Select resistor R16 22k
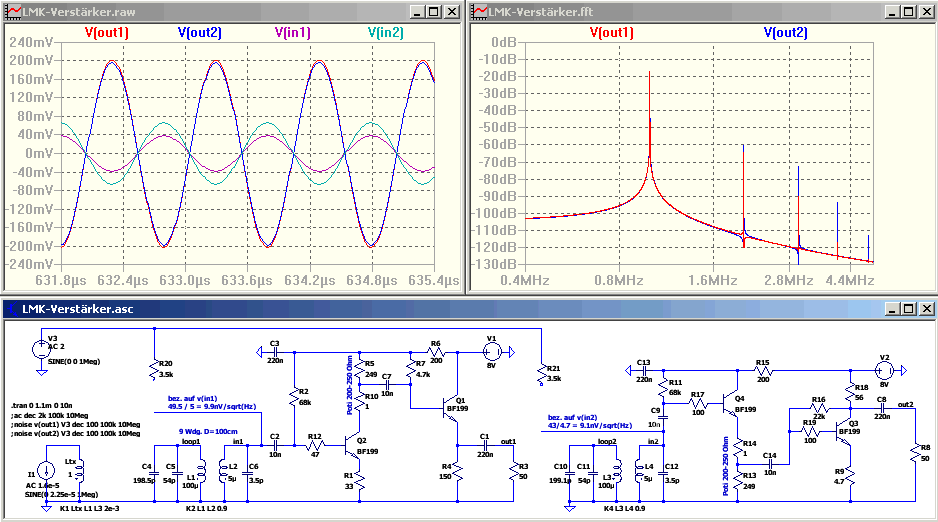The width and height of the screenshot is (938, 522). pos(818,409)
